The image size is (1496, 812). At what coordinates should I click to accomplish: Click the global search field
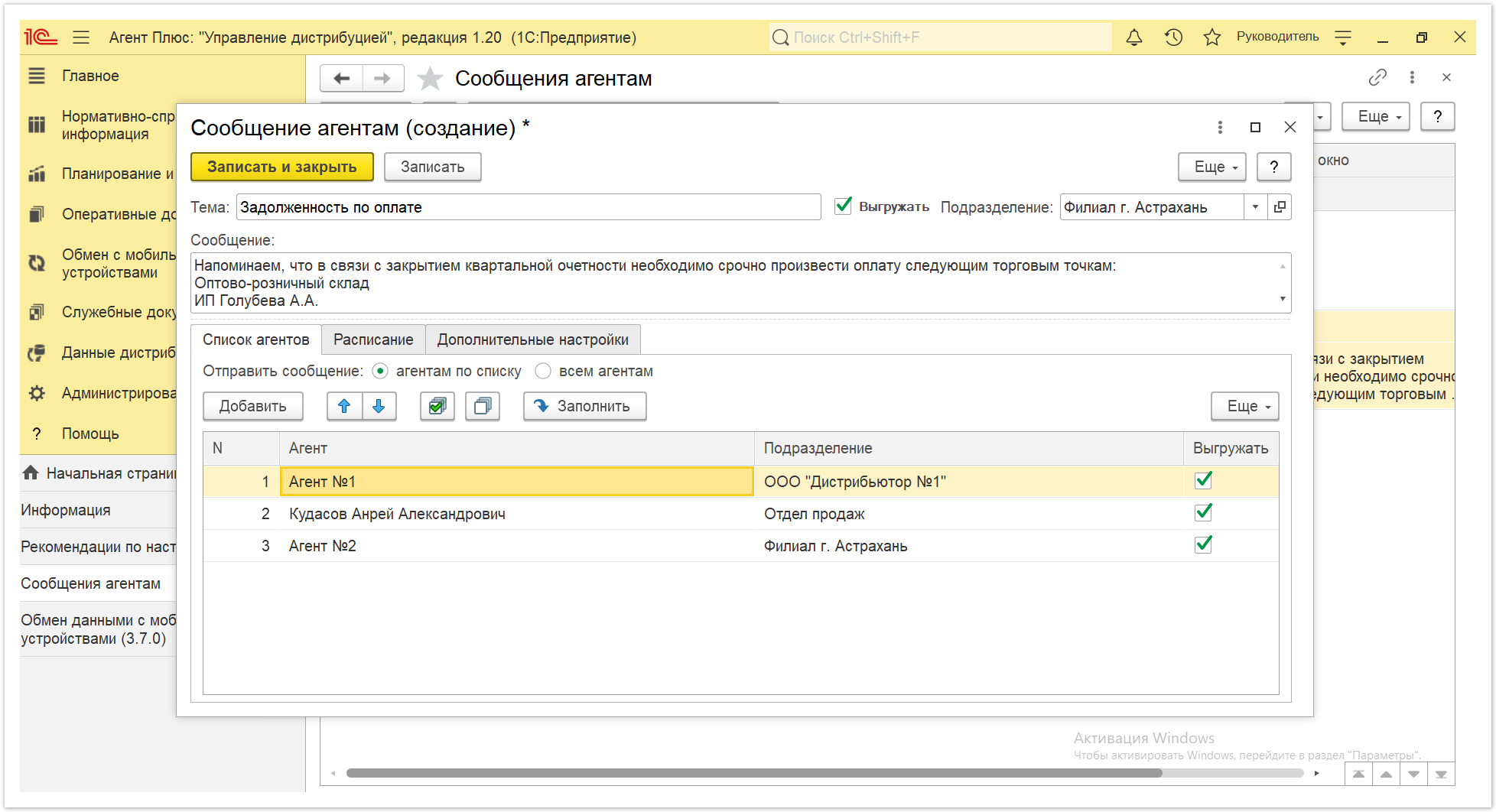(941, 37)
